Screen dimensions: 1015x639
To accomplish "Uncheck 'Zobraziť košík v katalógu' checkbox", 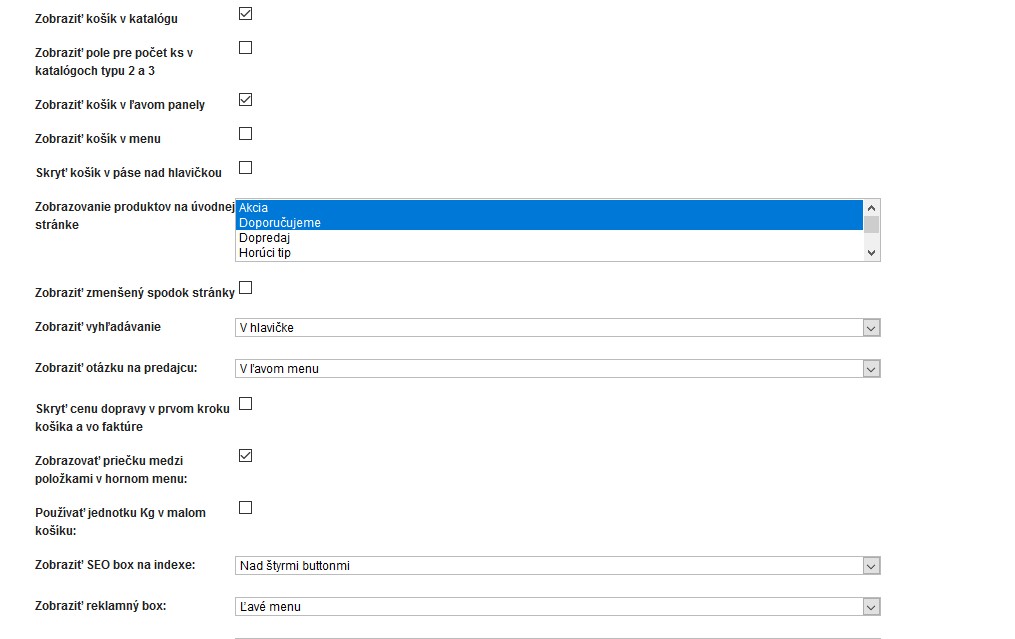I will (x=245, y=14).
